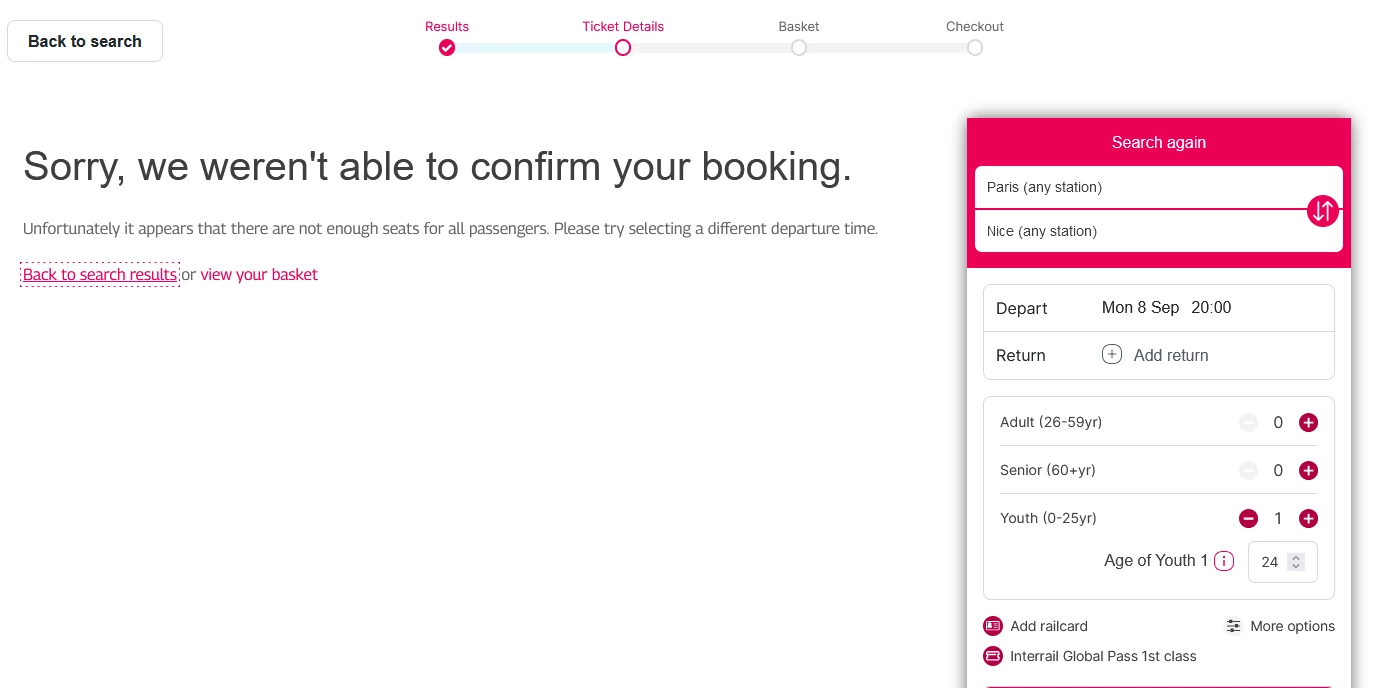Follow the Back to search results link
Screen dimensions: 1380x688
pos(100,274)
